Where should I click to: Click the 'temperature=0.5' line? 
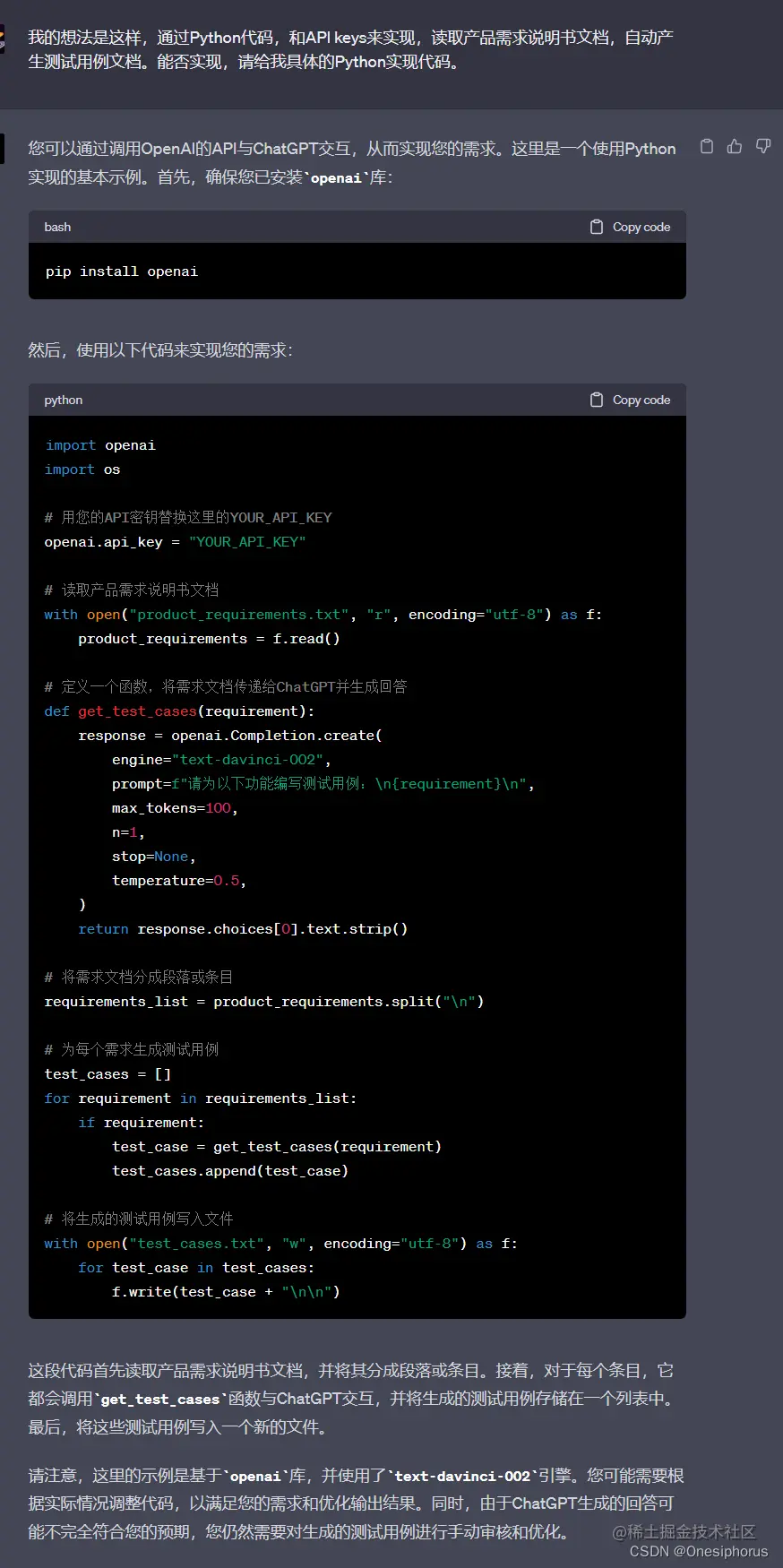[x=179, y=881]
